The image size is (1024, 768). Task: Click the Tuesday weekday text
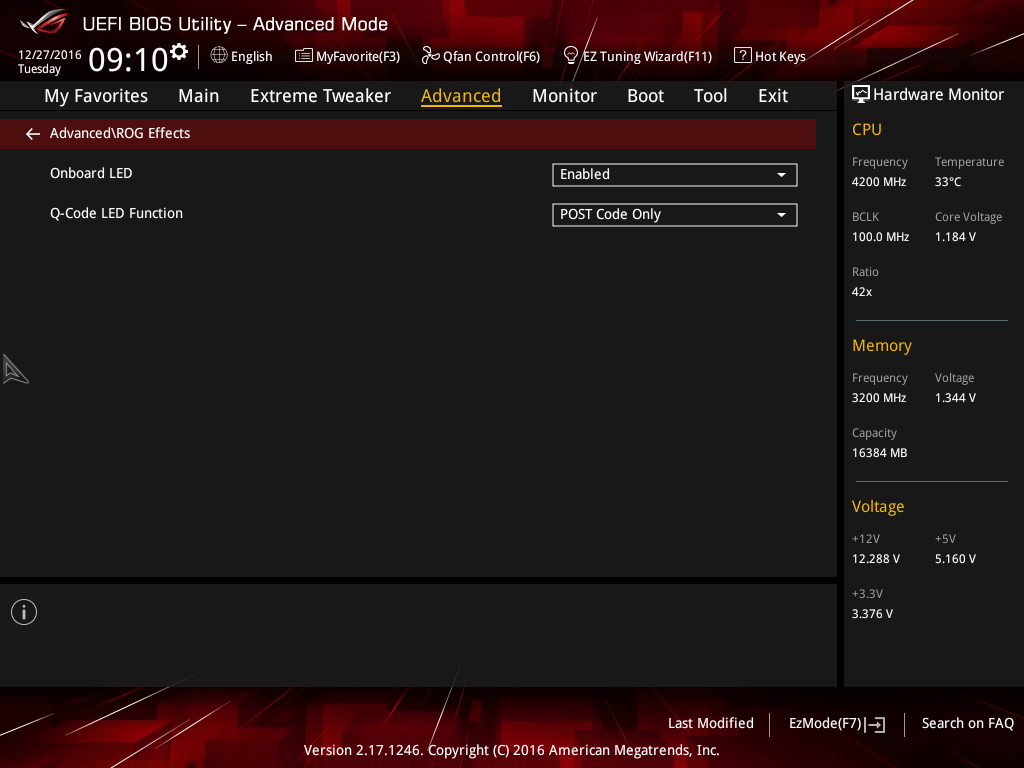[39, 69]
